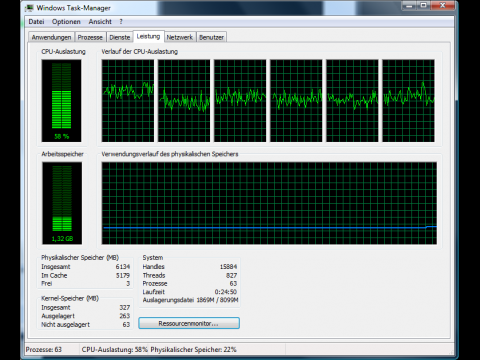This screenshot has width=480, height=360.
Task: Click the 'Frei' memory row
Action: click(86, 284)
